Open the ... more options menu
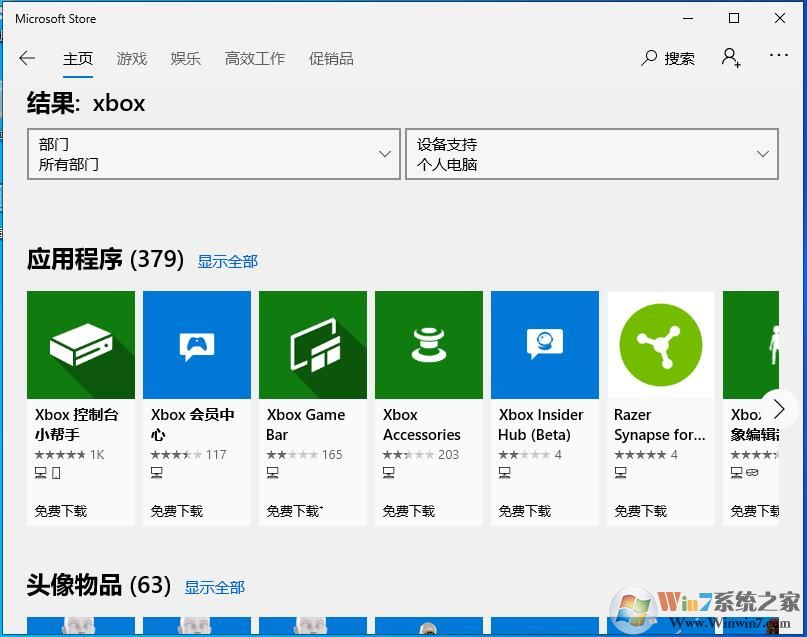807x637 pixels. coord(779,58)
